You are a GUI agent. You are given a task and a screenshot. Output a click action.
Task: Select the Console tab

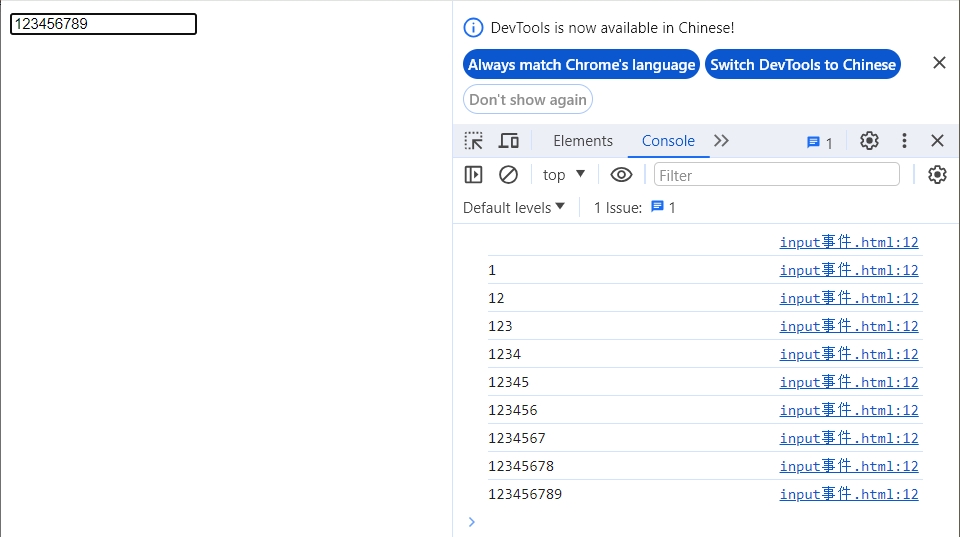click(x=668, y=141)
